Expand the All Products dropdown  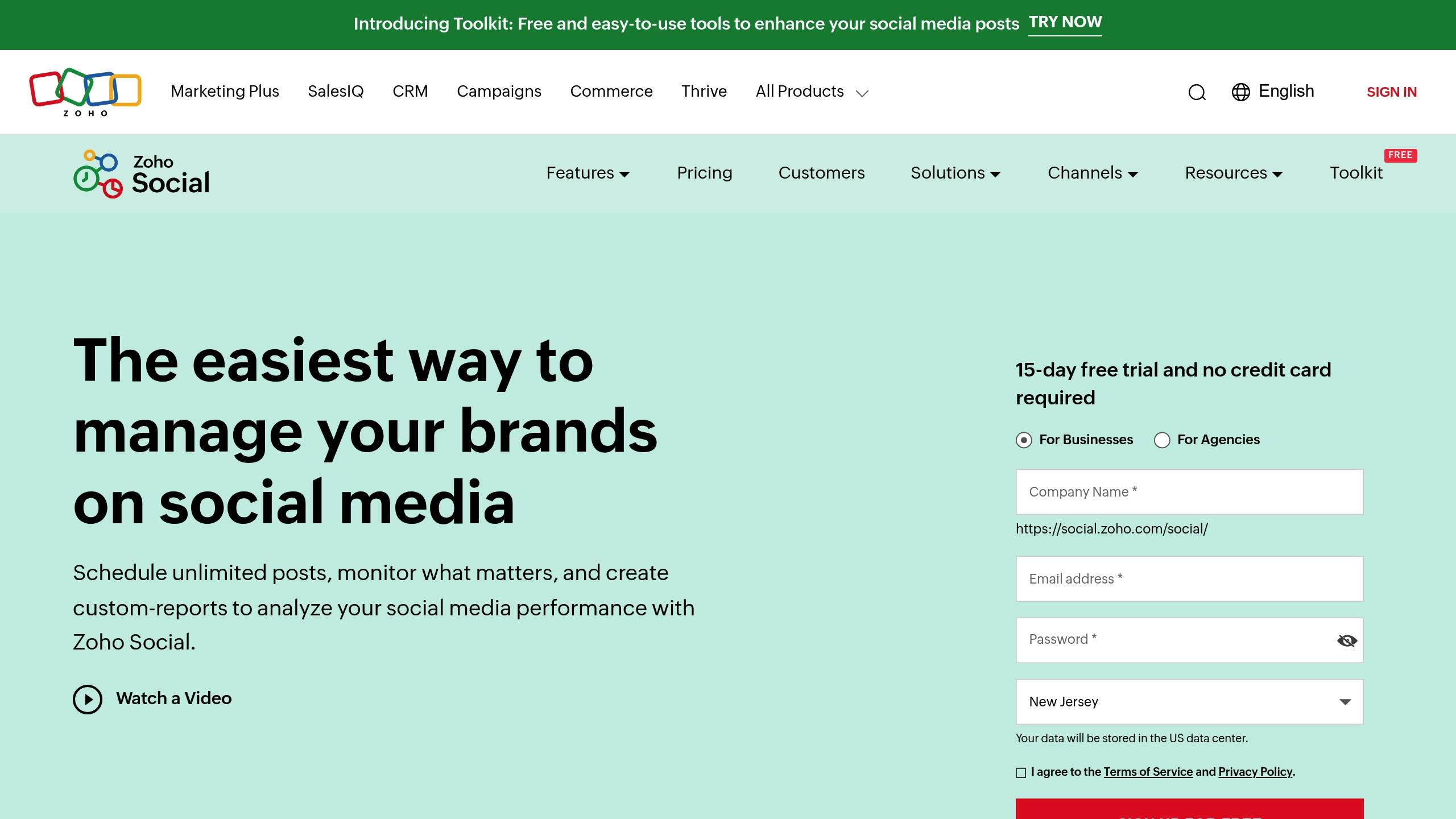[812, 92]
